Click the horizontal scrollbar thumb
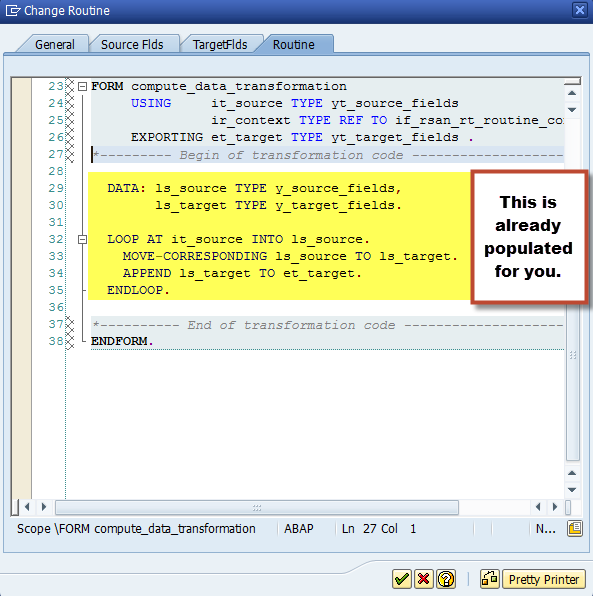 coord(257,507)
